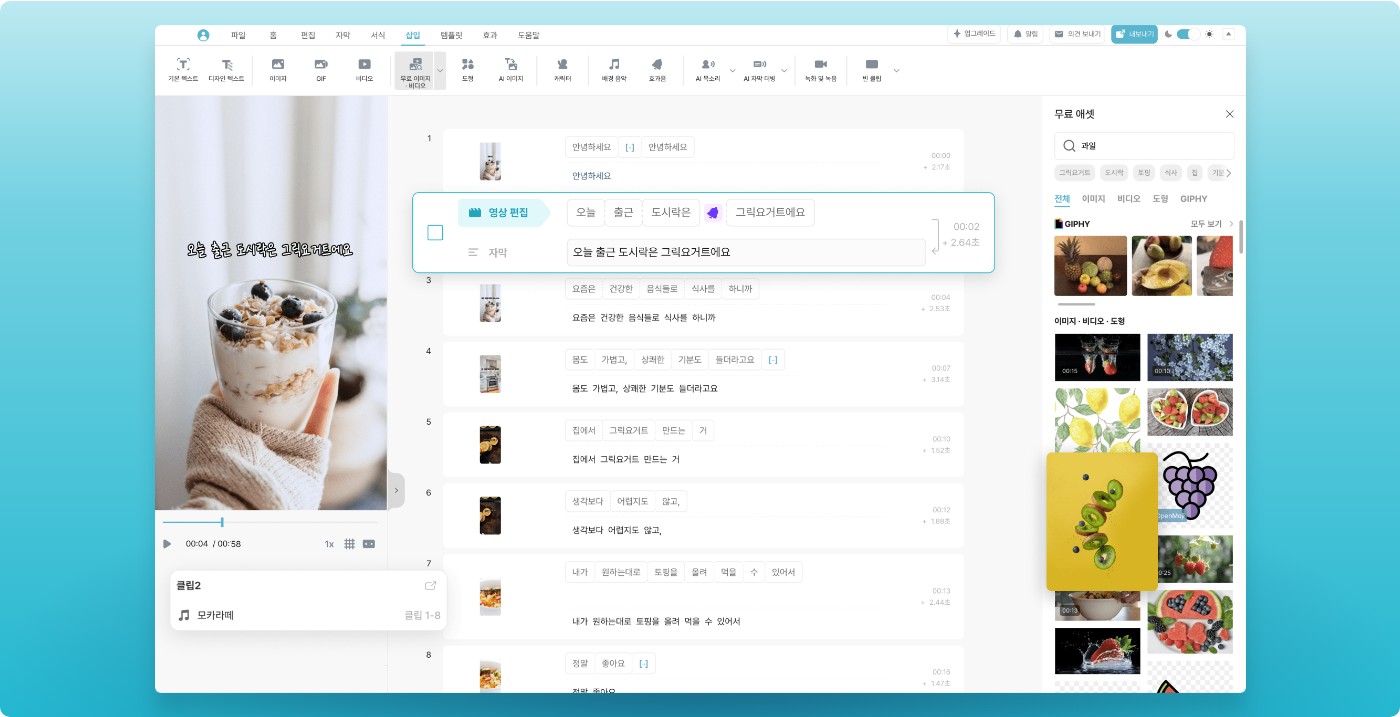Viewport: 1400px width, 717px height.
Task: Open the AI 목소리 voice tool
Action: pyautogui.click(x=708, y=69)
